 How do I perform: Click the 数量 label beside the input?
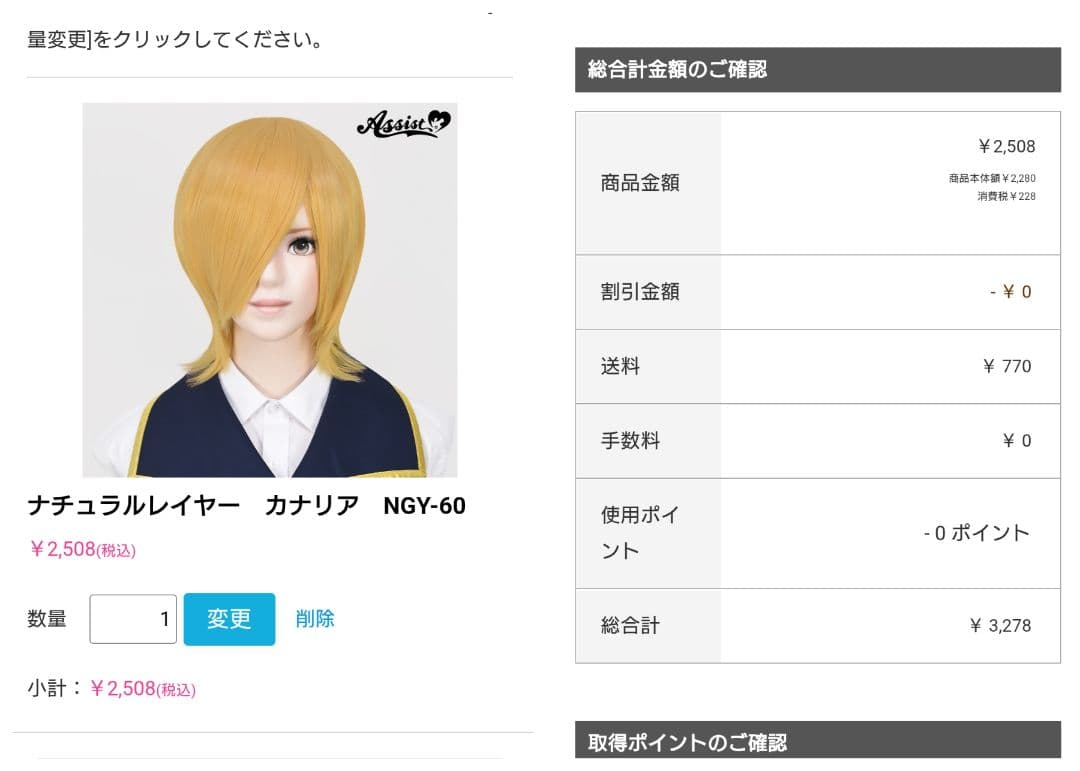(47, 619)
